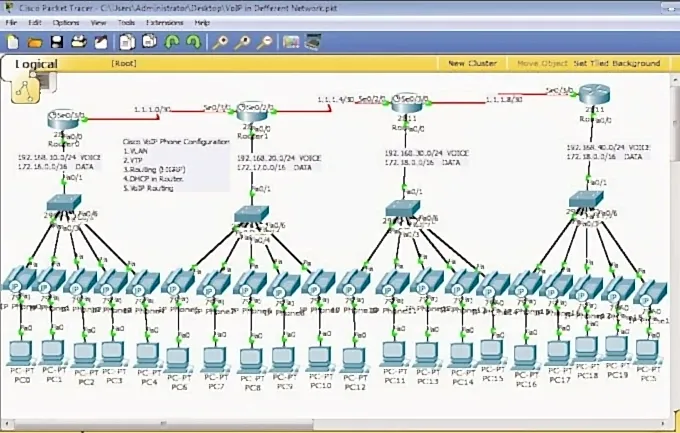This screenshot has height=433, width=680.
Task: Open the Help menu
Action: [202, 23]
